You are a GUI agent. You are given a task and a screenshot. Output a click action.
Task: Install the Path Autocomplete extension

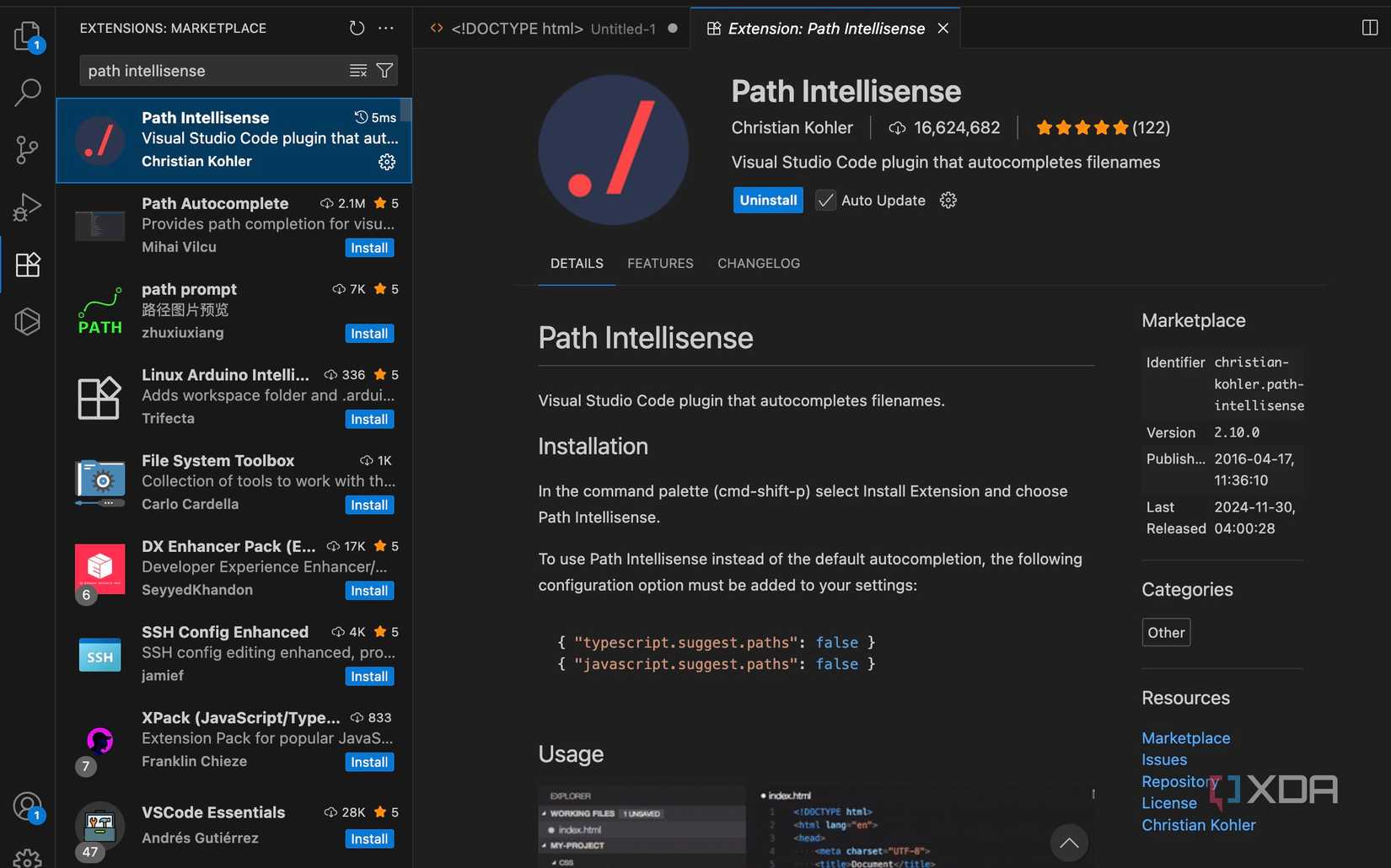coord(369,248)
